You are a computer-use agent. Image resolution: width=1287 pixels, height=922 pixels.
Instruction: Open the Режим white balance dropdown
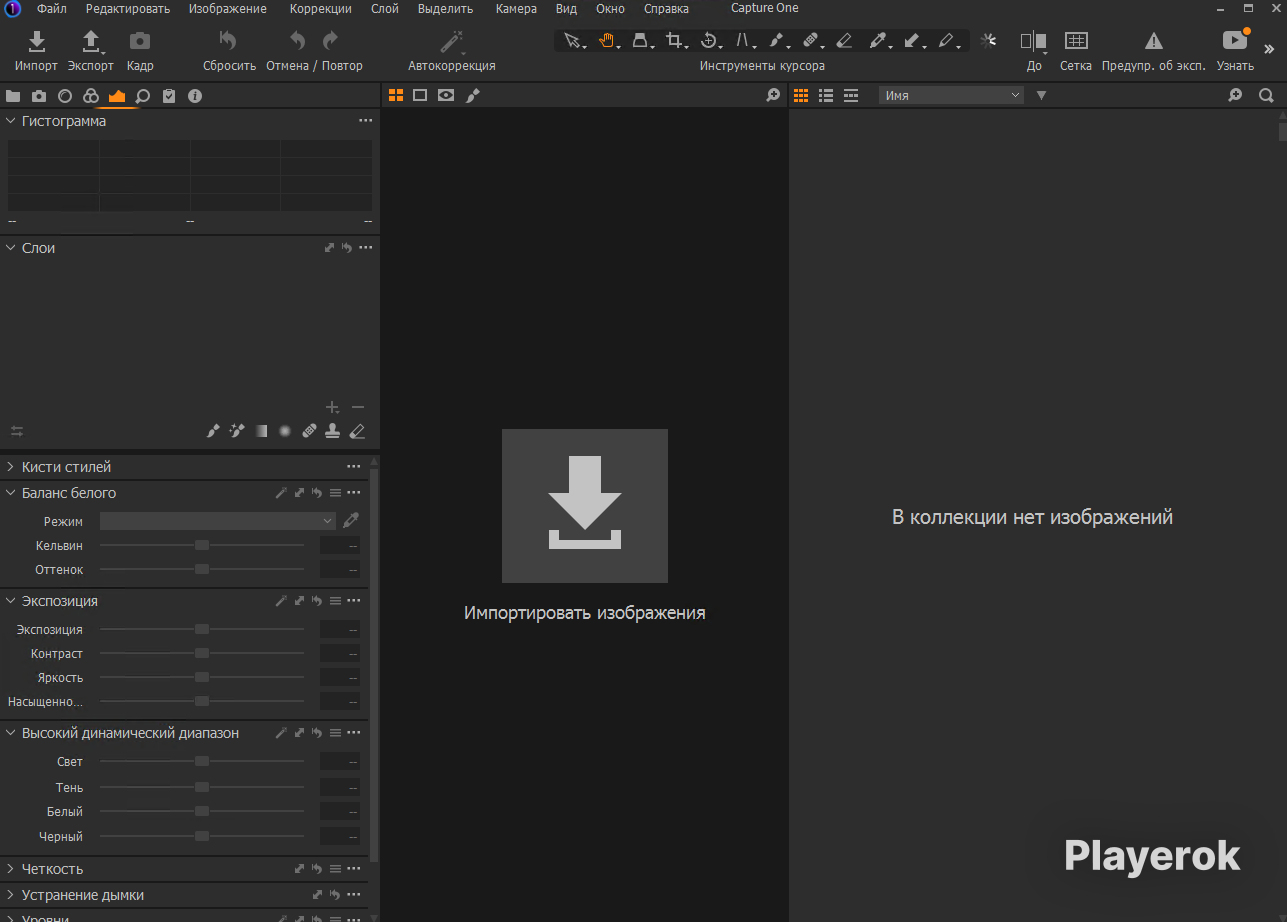click(x=218, y=521)
